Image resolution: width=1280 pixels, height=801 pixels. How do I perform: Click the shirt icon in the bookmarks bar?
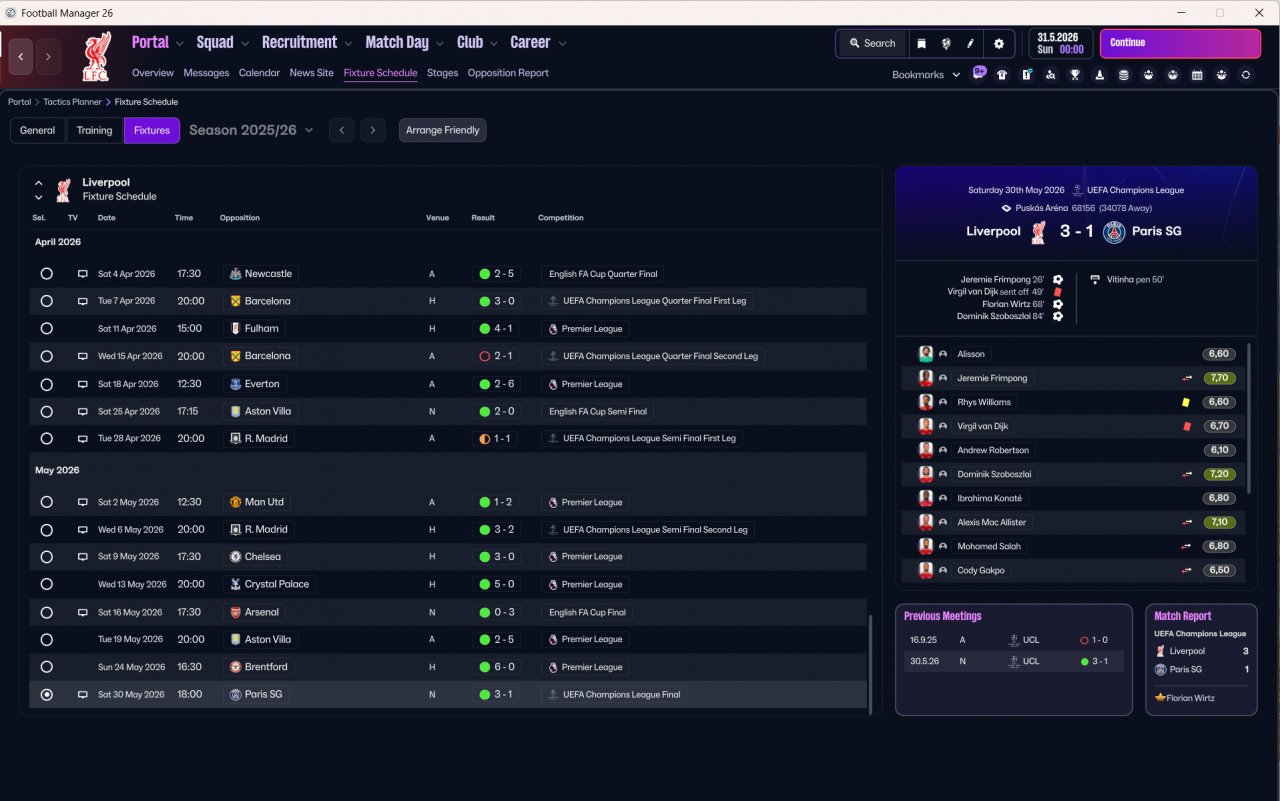click(x=1002, y=75)
